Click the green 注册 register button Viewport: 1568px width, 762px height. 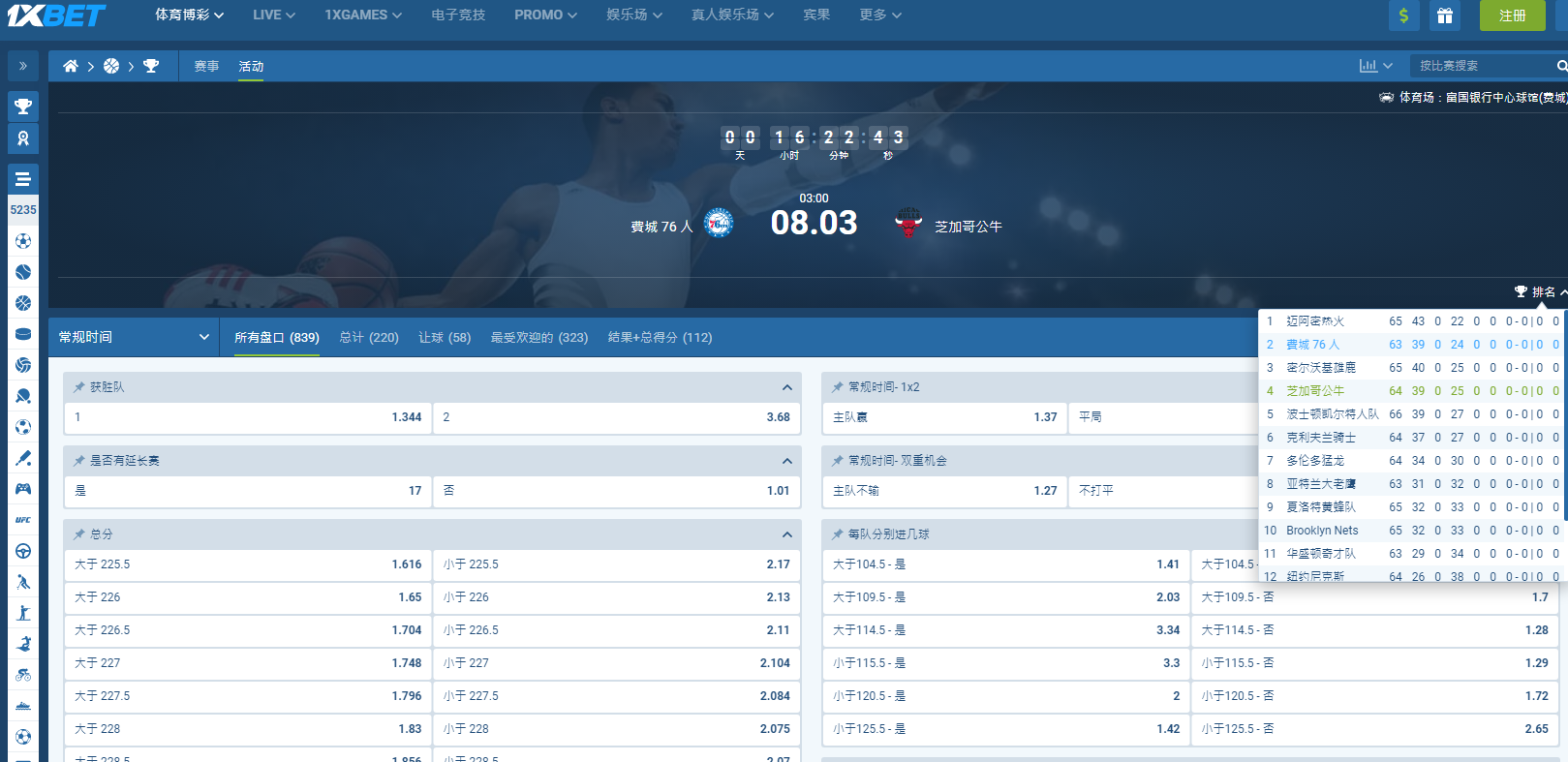tap(1512, 15)
